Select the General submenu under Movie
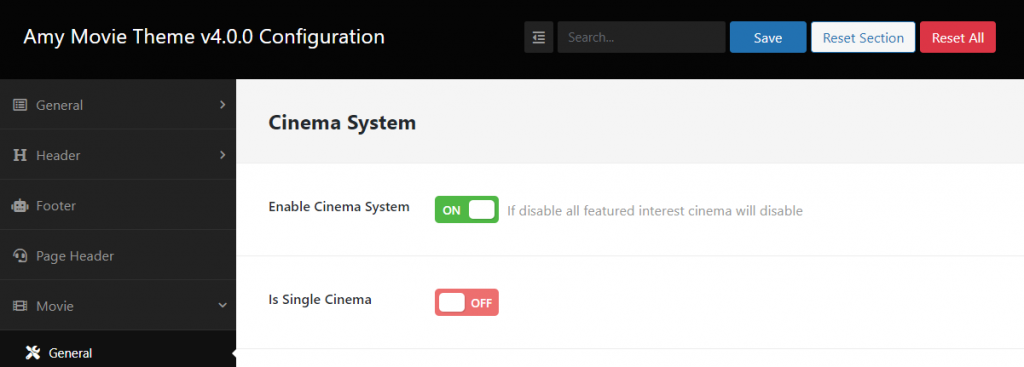 point(118,353)
